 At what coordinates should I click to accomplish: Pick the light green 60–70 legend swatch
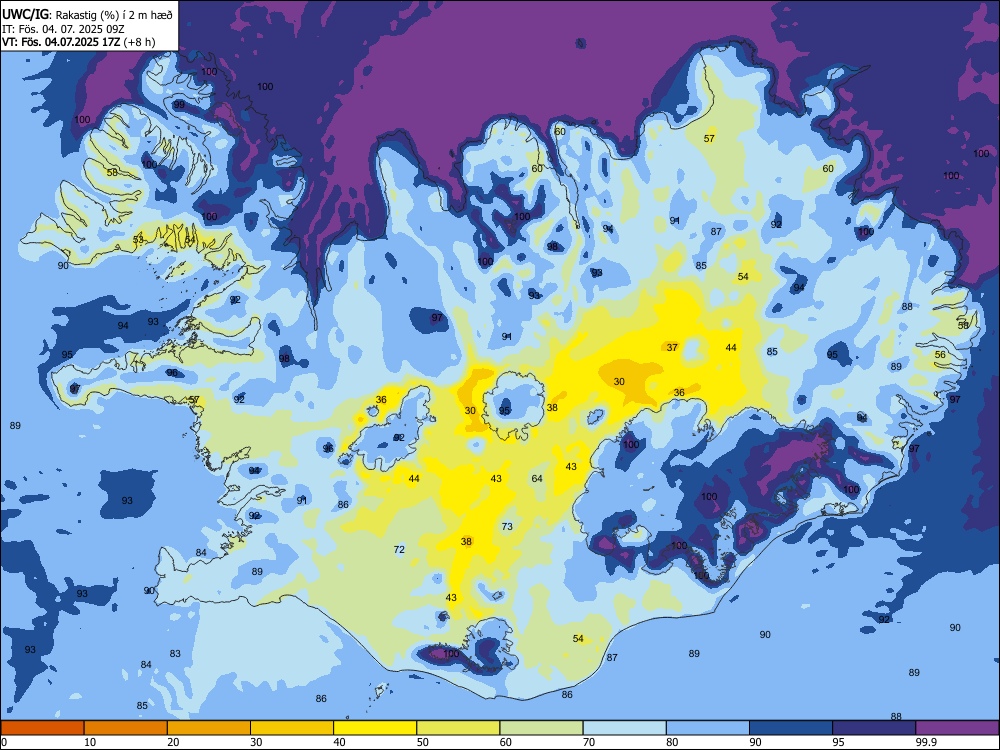point(541,728)
